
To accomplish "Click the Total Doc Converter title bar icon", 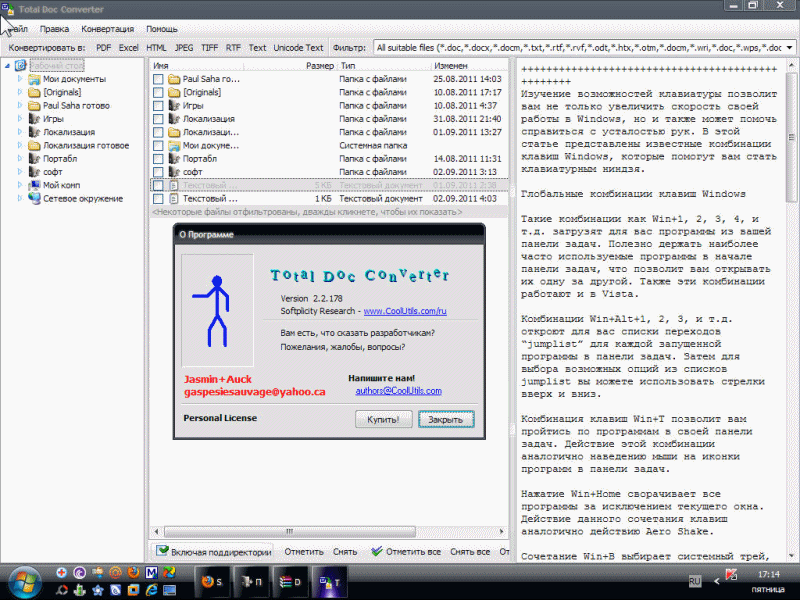I will (8, 9).
